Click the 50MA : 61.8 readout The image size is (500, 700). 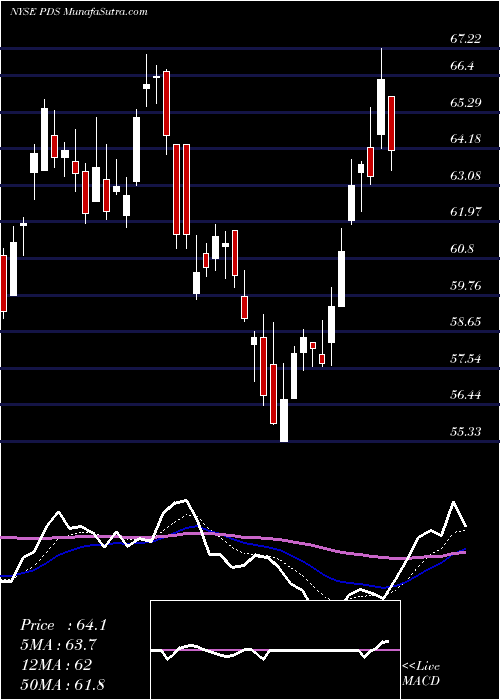[62, 684]
